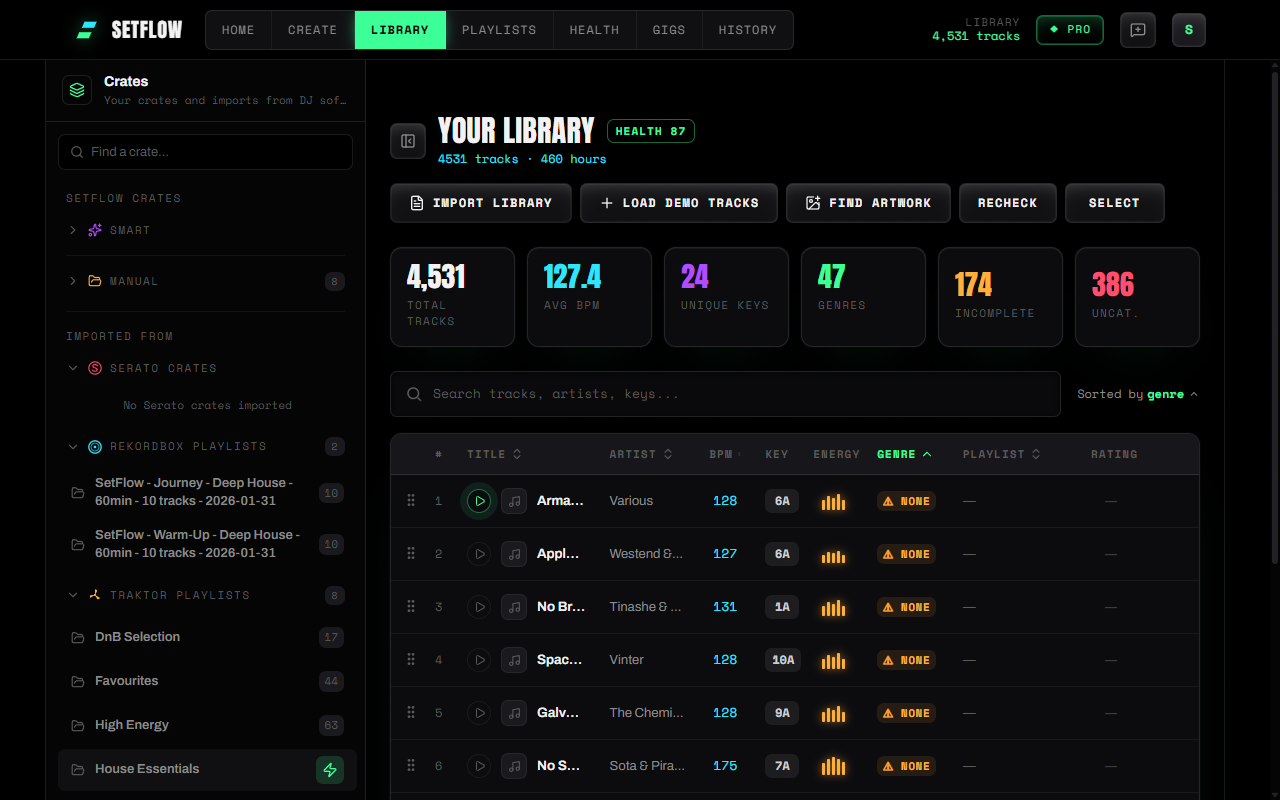Reverse the Genre column sort
Image resolution: width=1280 pixels, height=800 pixels.
coord(904,454)
